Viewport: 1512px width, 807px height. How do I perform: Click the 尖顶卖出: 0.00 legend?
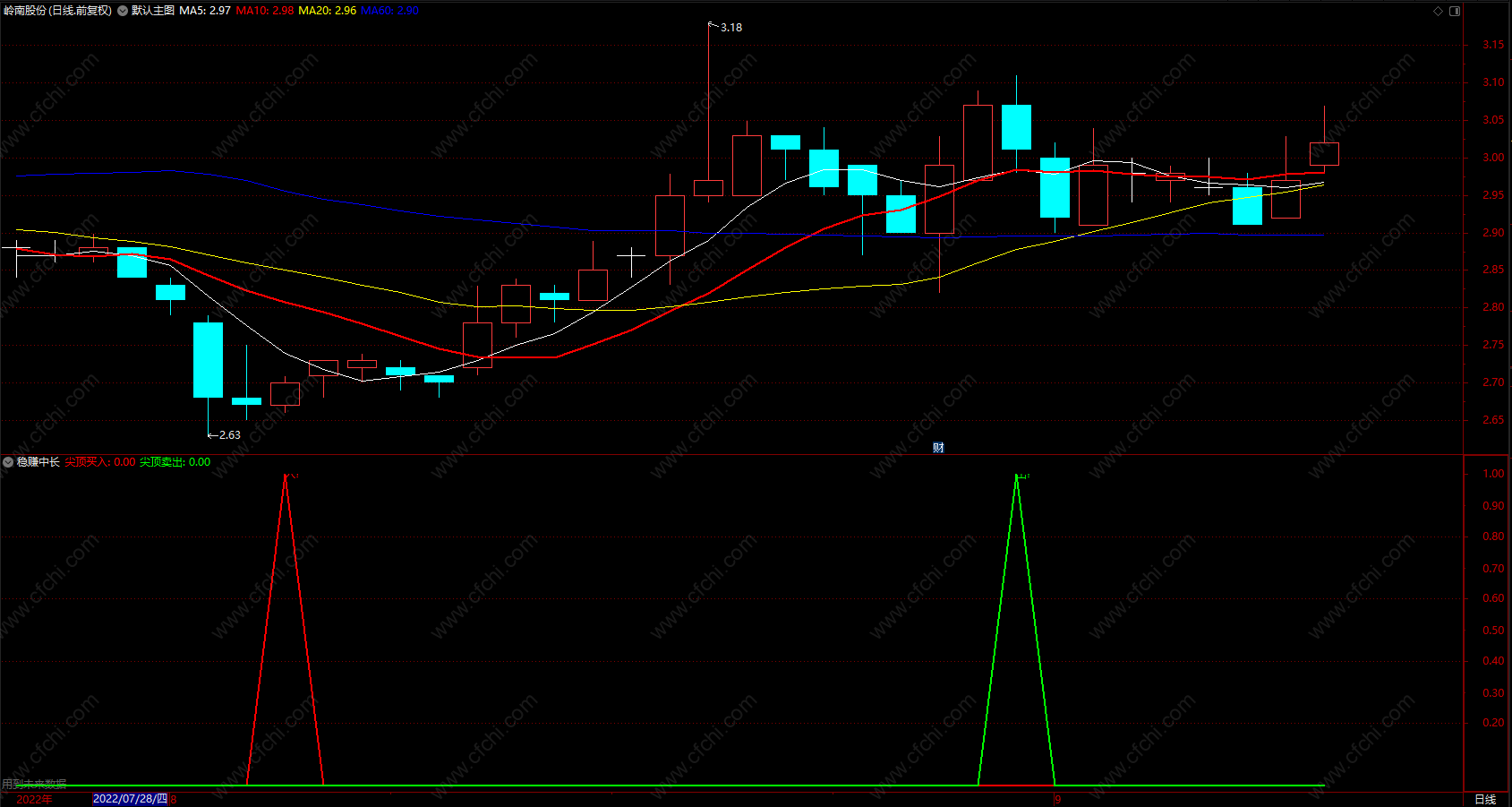point(175,462)
